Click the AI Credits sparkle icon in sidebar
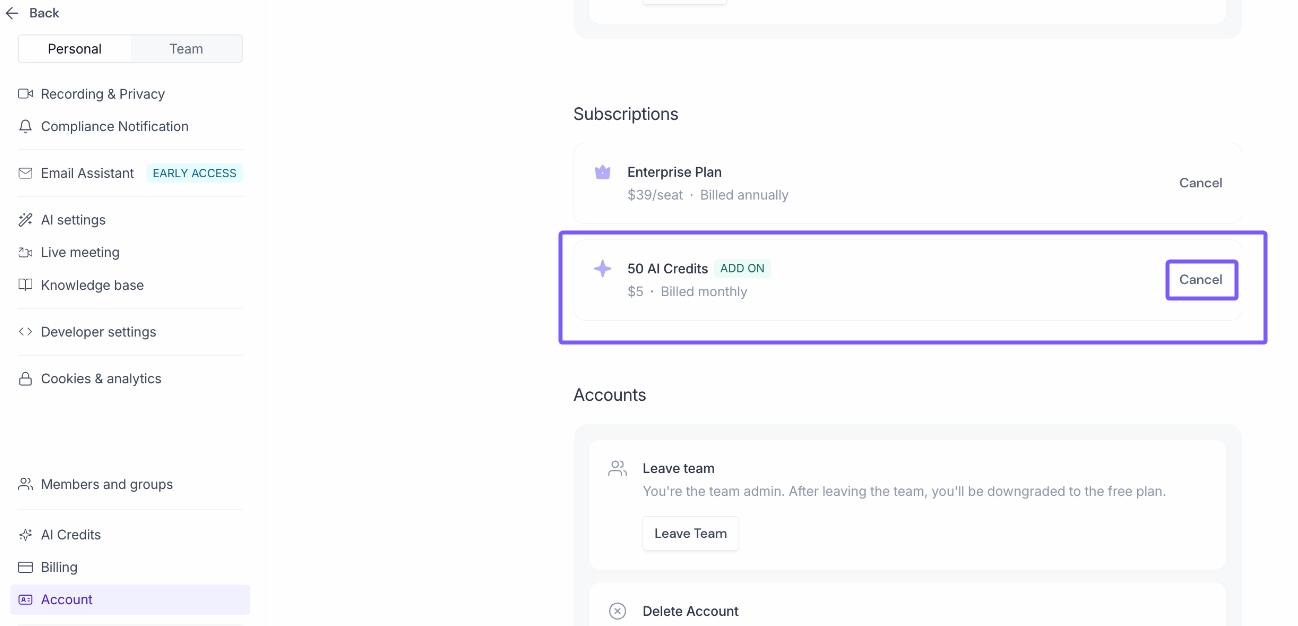The width and height of the screenshot is (1298, 626). 26,535
